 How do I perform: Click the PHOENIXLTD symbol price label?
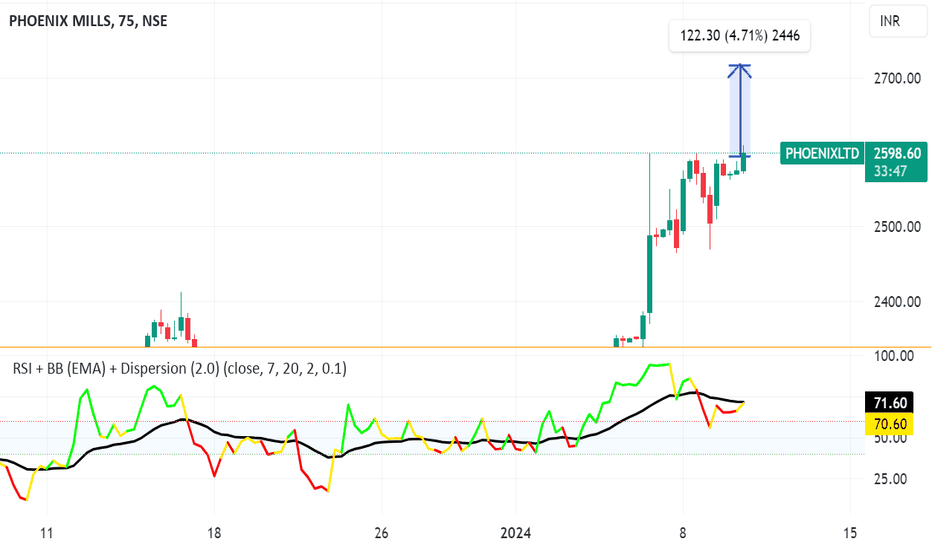[x=822, y=153]
